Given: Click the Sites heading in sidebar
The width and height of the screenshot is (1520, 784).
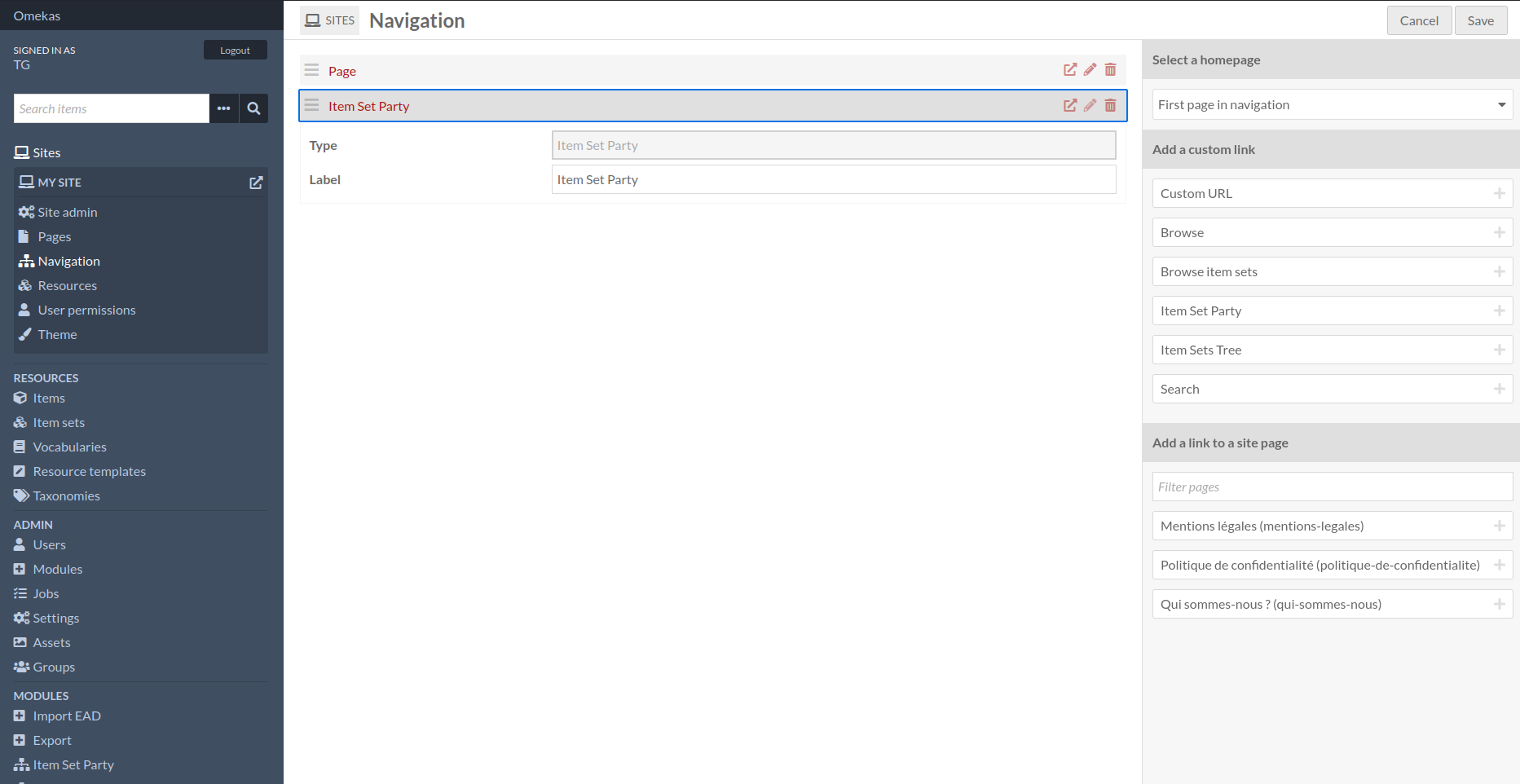Looking at the screenshot, I should click(37, 152).
